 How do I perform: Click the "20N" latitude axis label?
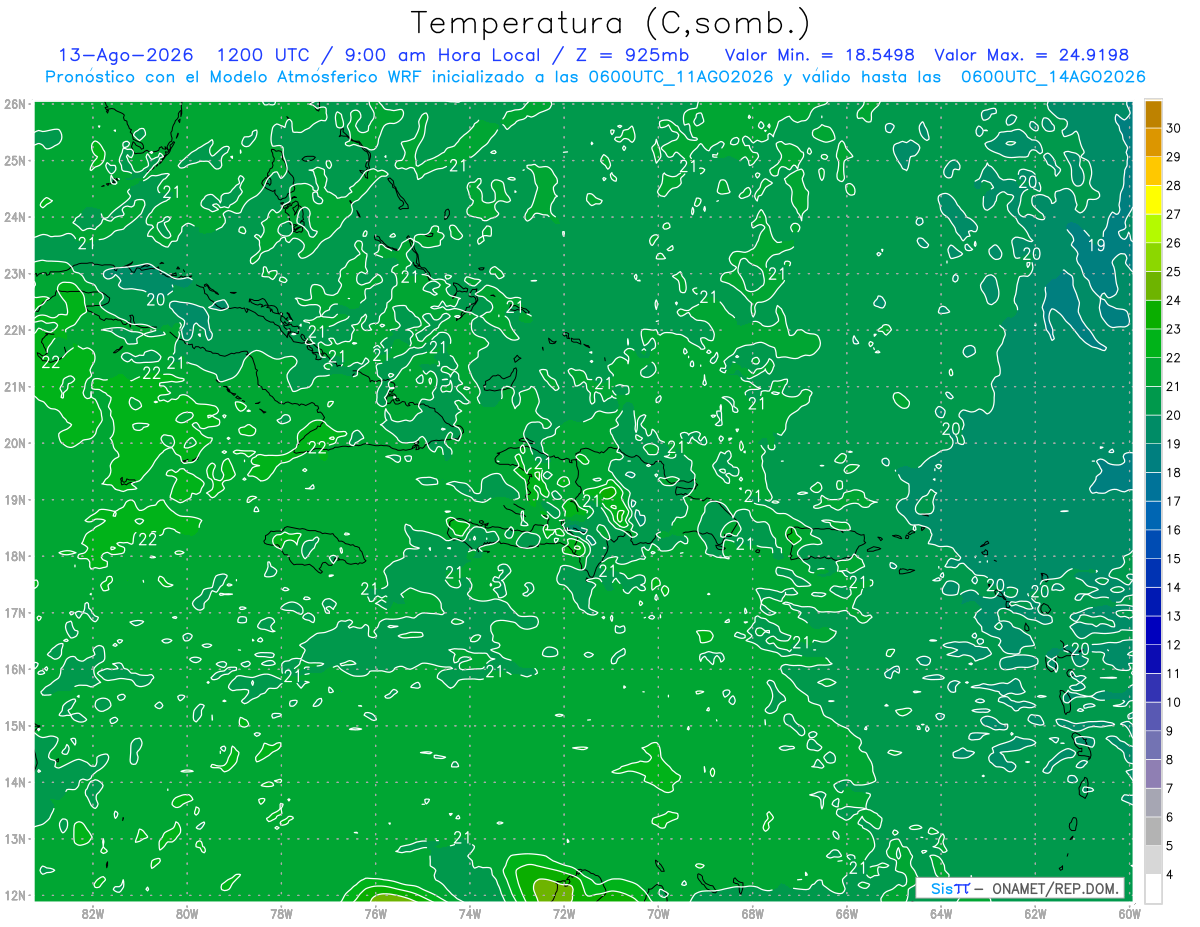click(x=15, y=443)
